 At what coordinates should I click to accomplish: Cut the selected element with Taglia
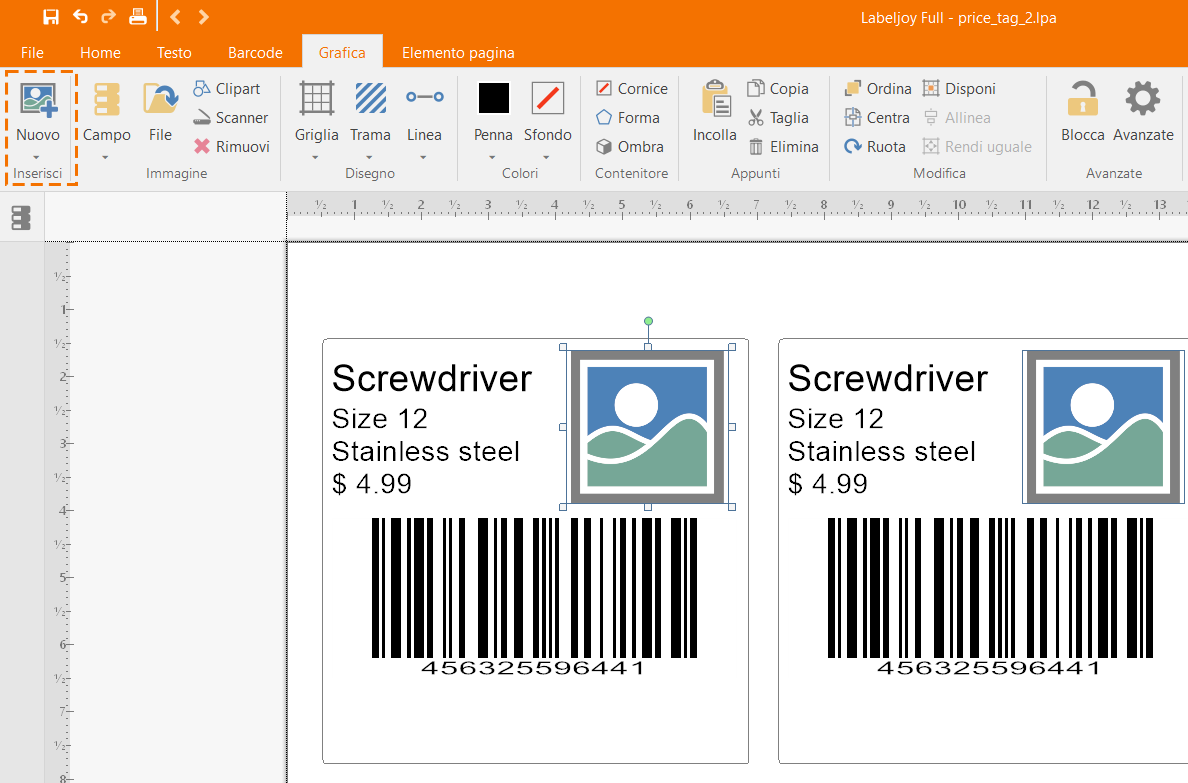[x=777, y=117]
